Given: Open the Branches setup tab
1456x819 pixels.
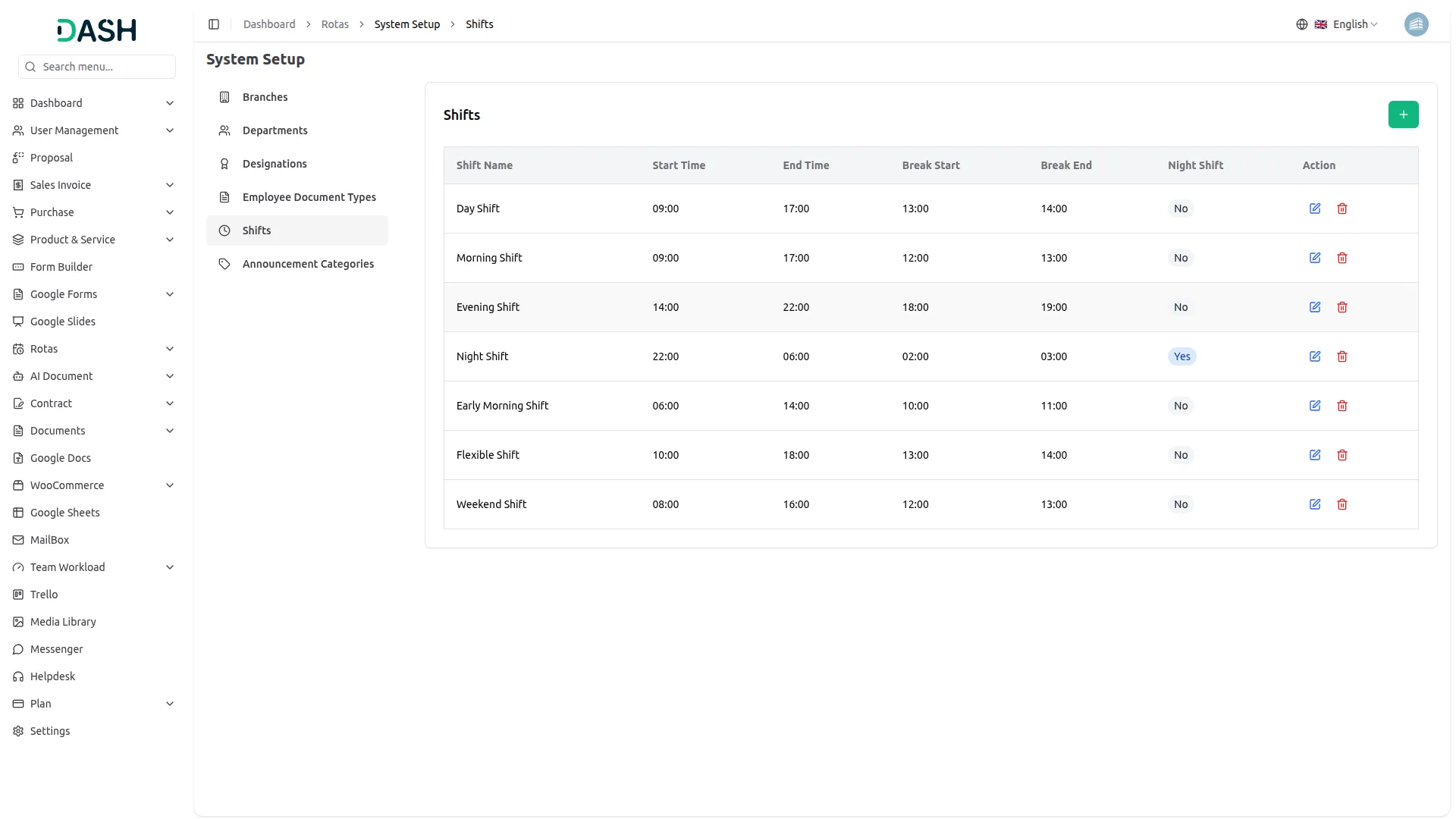Looking at the screenshot, I should click(265, 97).
